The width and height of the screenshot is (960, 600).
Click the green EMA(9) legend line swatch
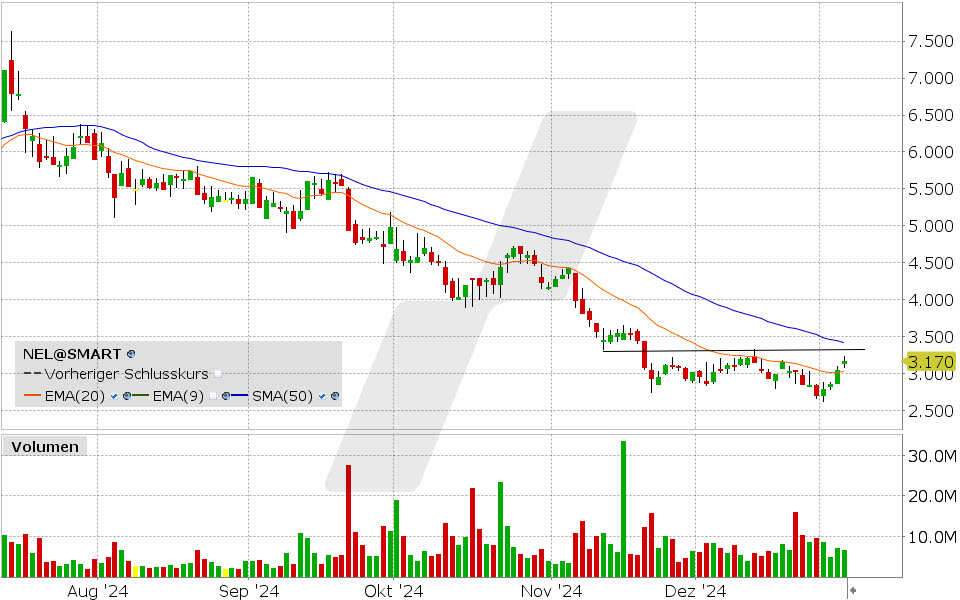pos(141,396)
